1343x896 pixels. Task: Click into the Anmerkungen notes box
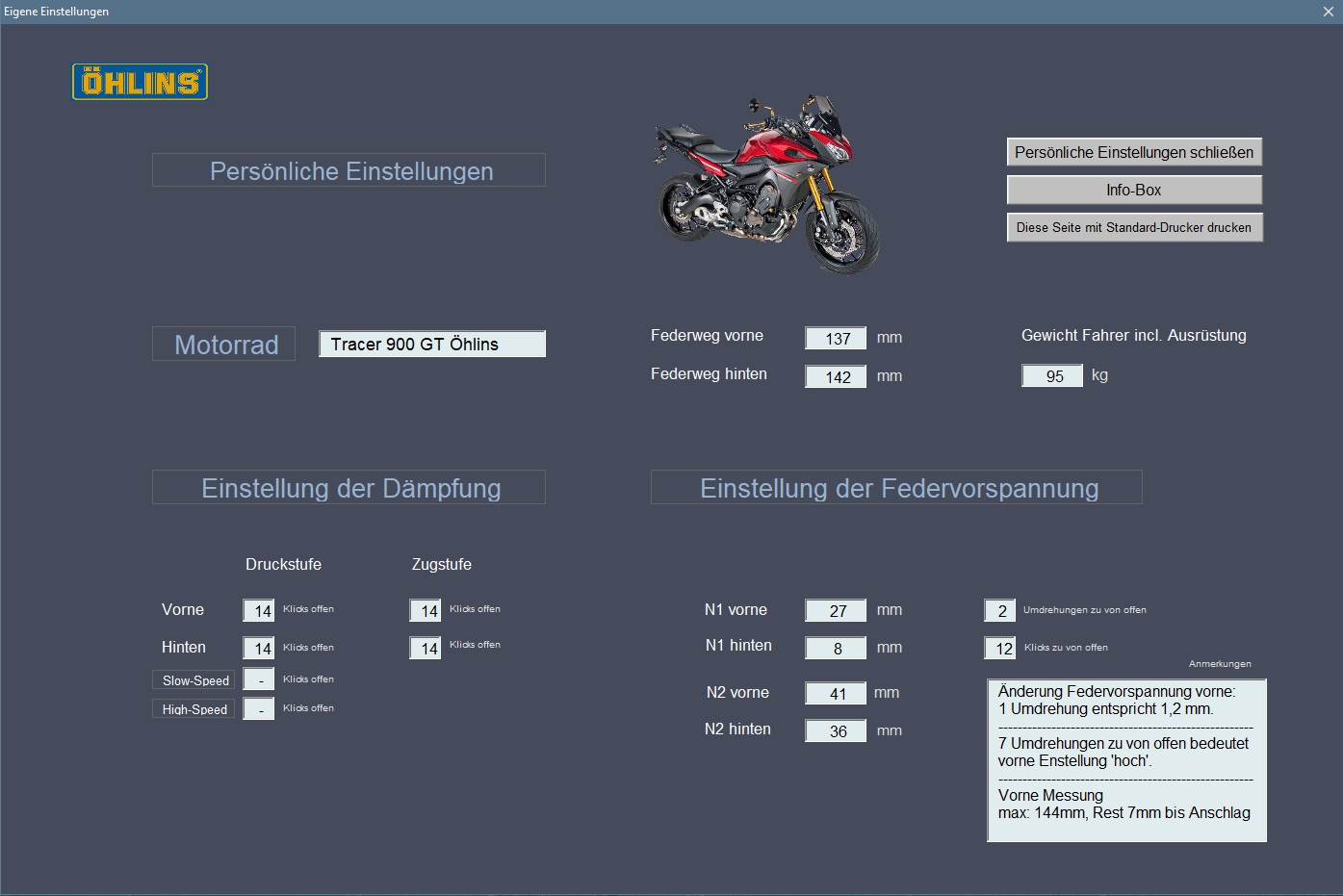click(1126, 760)
